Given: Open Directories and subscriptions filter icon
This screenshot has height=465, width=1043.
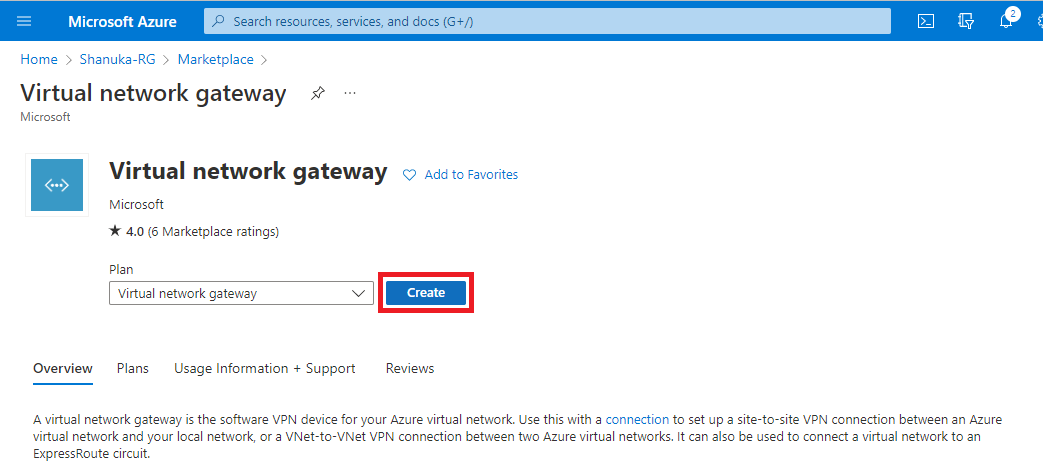Looking at the screenshot, I should 966,21.
